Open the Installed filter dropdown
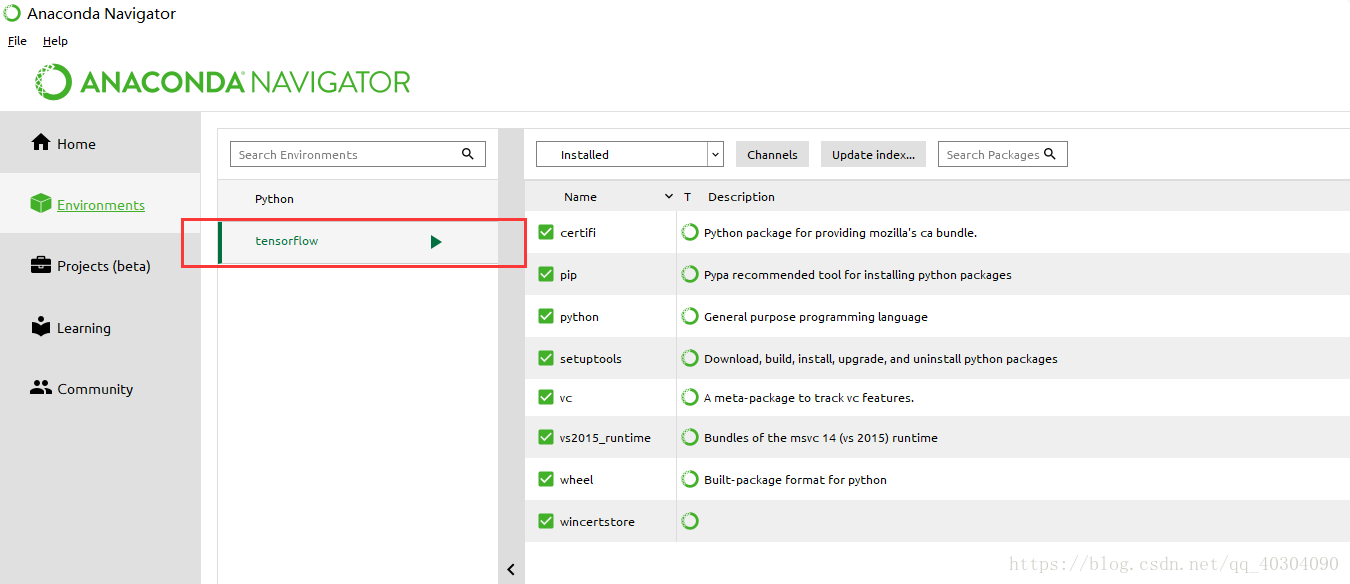Image resolution: width=1350 pixels, height=584 pixels. tap(630, 154)
